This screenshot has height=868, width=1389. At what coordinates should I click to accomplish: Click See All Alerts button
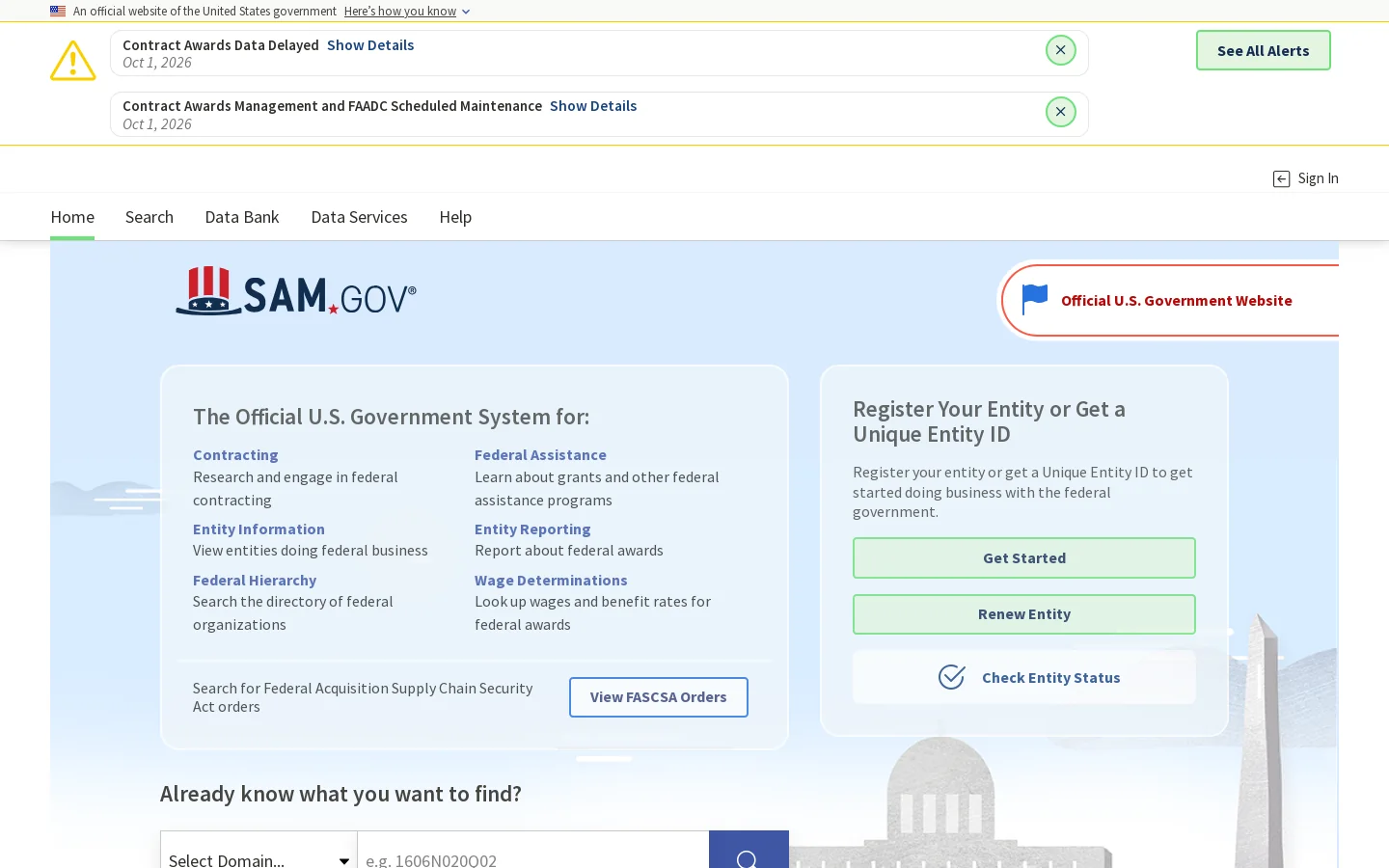tap(1264, 50)
